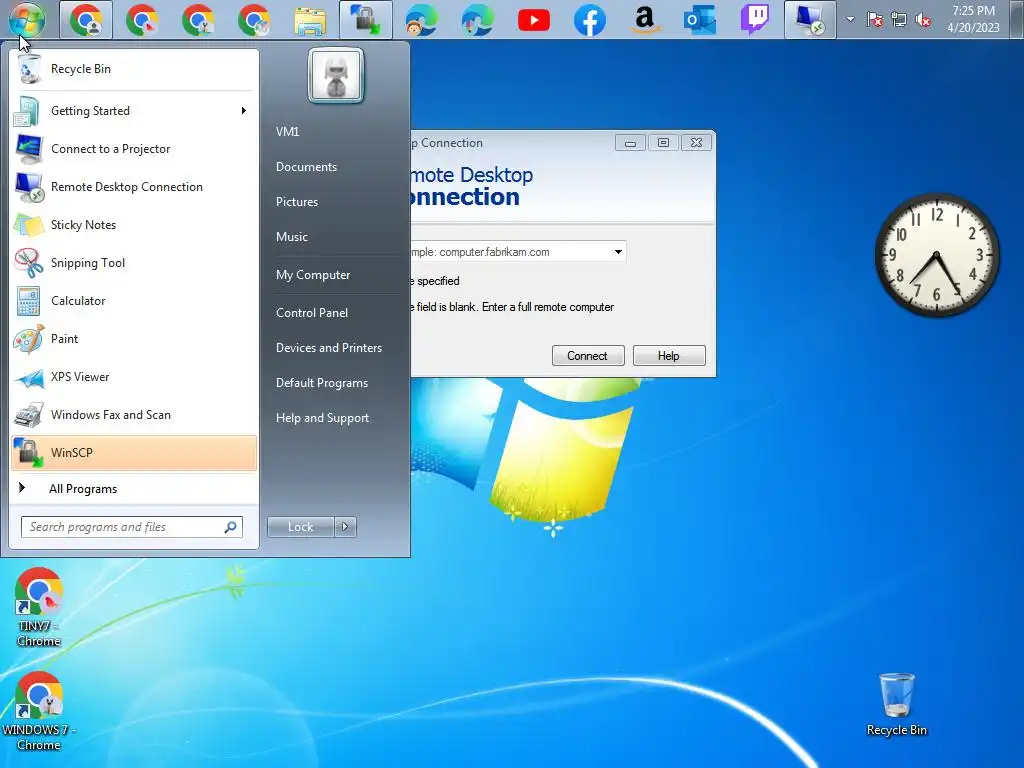This screenshot has width=1024, height=768.
Task: Switch to WinSCP padlock icon in taskbar
Action: pos(366,20)
